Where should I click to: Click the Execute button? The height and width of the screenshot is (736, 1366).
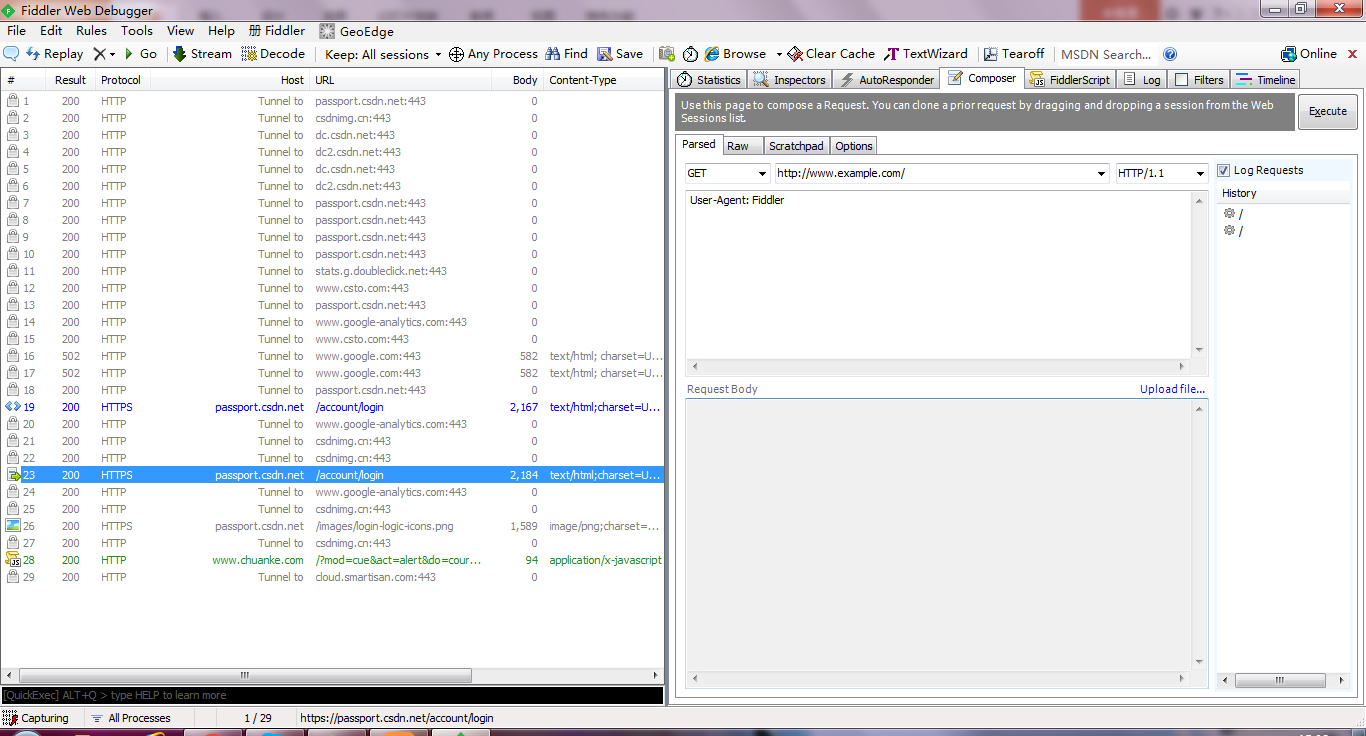pyautogui.click(x=1328, y=111)
